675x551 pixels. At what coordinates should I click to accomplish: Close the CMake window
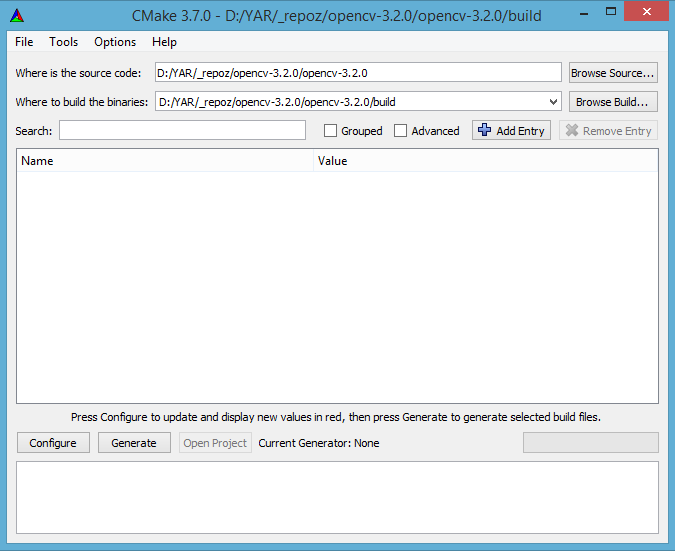pyautogui.click(x=647, y=11)
